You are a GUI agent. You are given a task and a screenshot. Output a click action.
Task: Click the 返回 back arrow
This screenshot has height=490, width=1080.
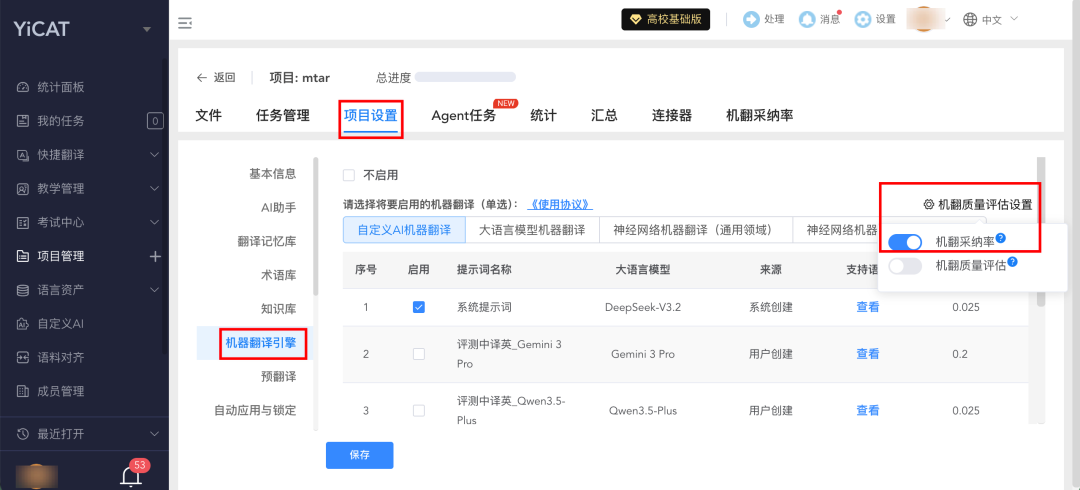pyautogui.click(x=202, y=78)
